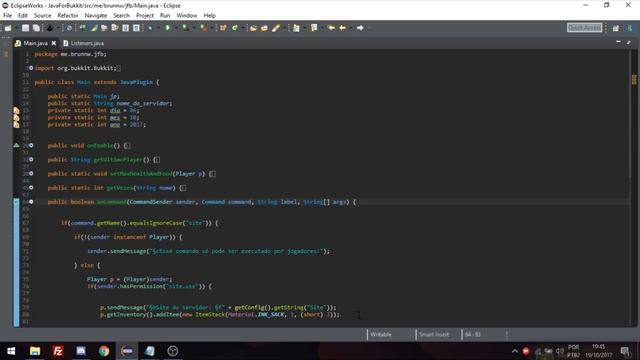Show hidden system tray icons

[514, 351]
